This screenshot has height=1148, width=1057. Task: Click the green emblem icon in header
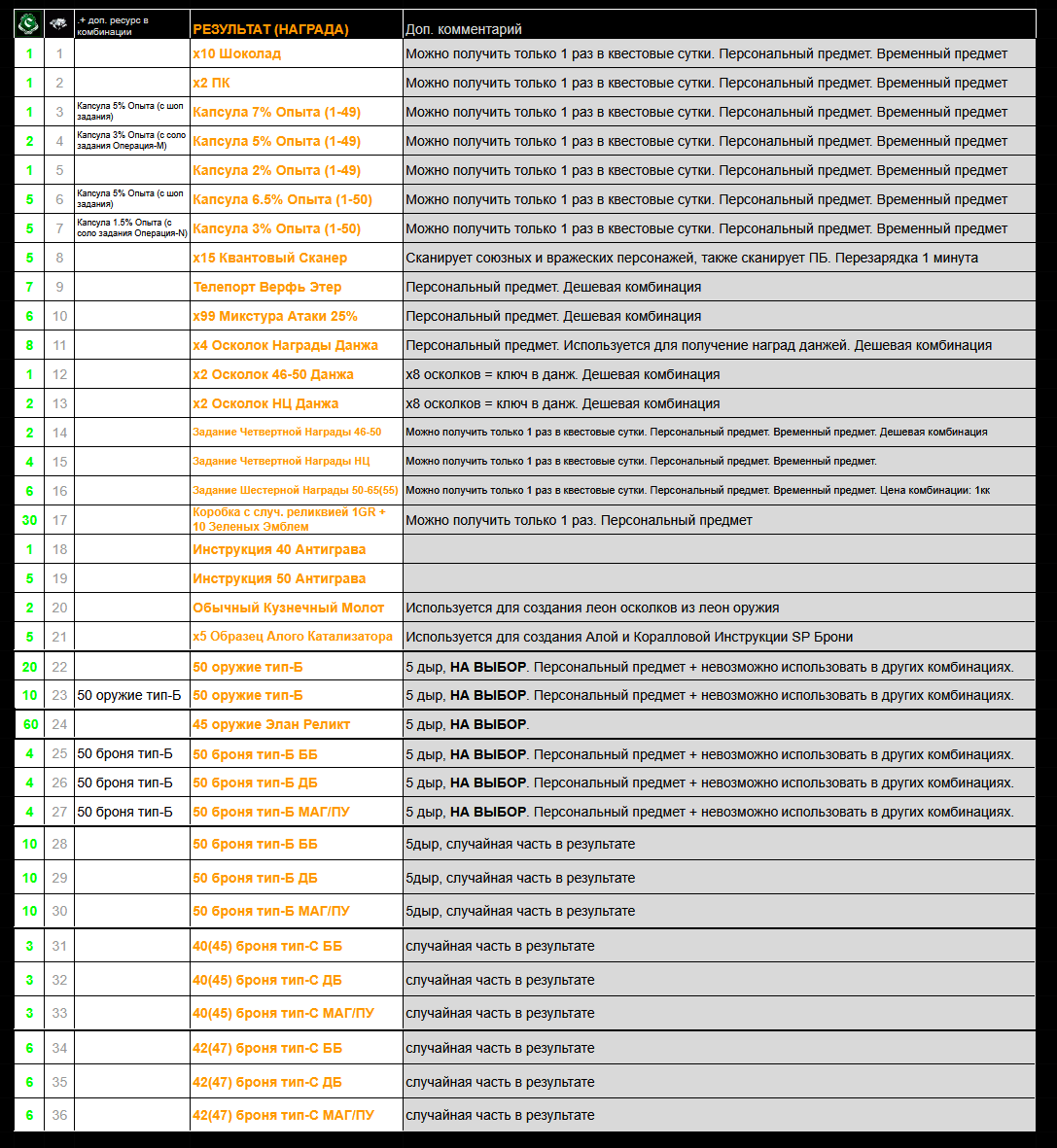point(29,23)
